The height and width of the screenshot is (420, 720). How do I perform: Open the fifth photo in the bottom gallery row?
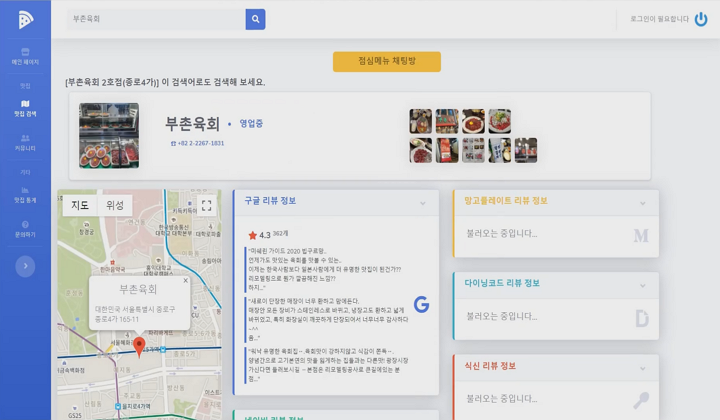point(526,150)
